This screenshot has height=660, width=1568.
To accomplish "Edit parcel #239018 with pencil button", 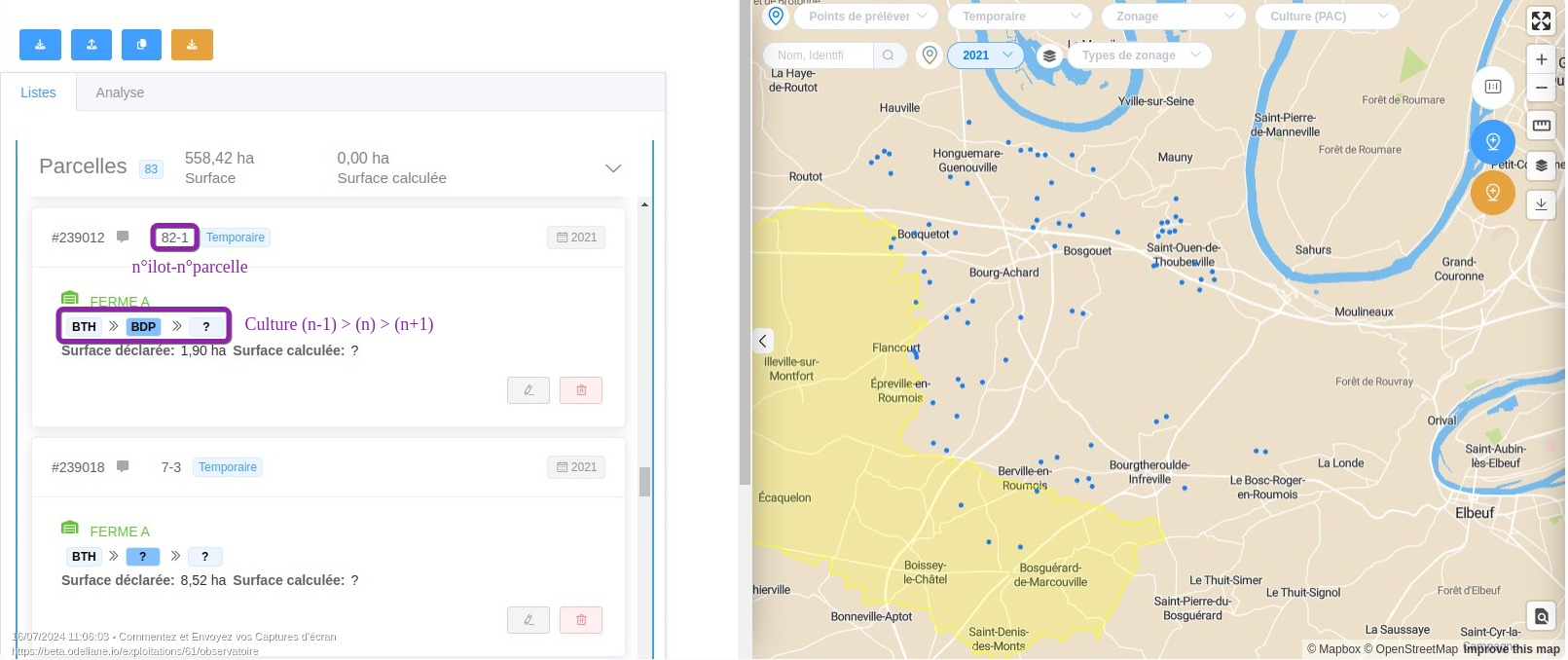I will 529,620.
